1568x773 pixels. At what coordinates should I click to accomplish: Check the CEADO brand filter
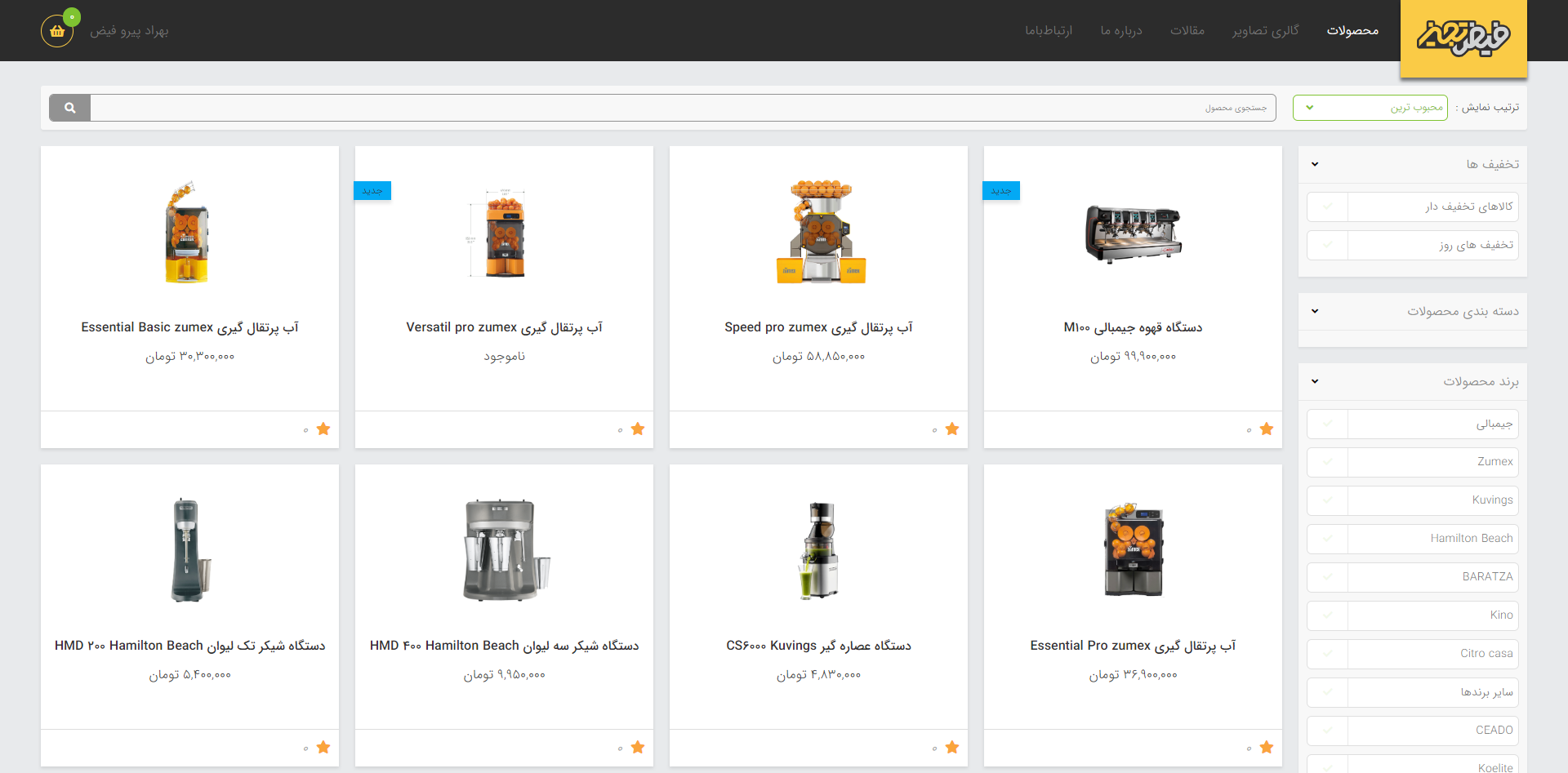pos(1327,731)
